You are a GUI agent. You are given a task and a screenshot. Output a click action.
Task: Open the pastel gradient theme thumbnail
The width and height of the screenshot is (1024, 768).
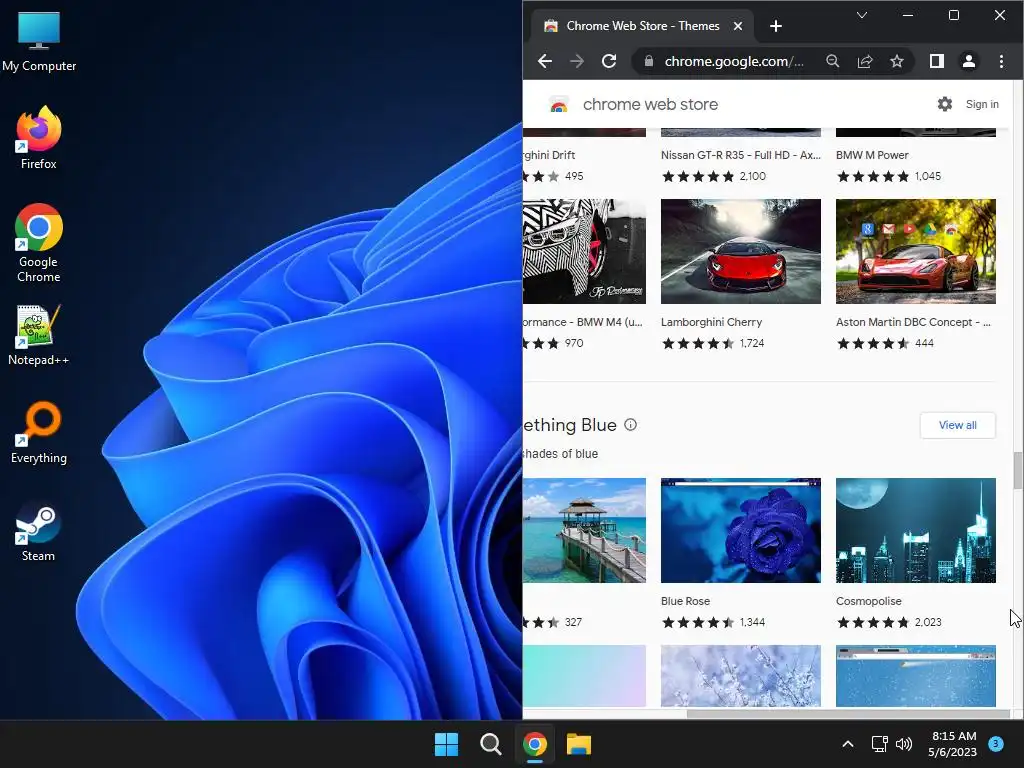[x=584, y=676]
